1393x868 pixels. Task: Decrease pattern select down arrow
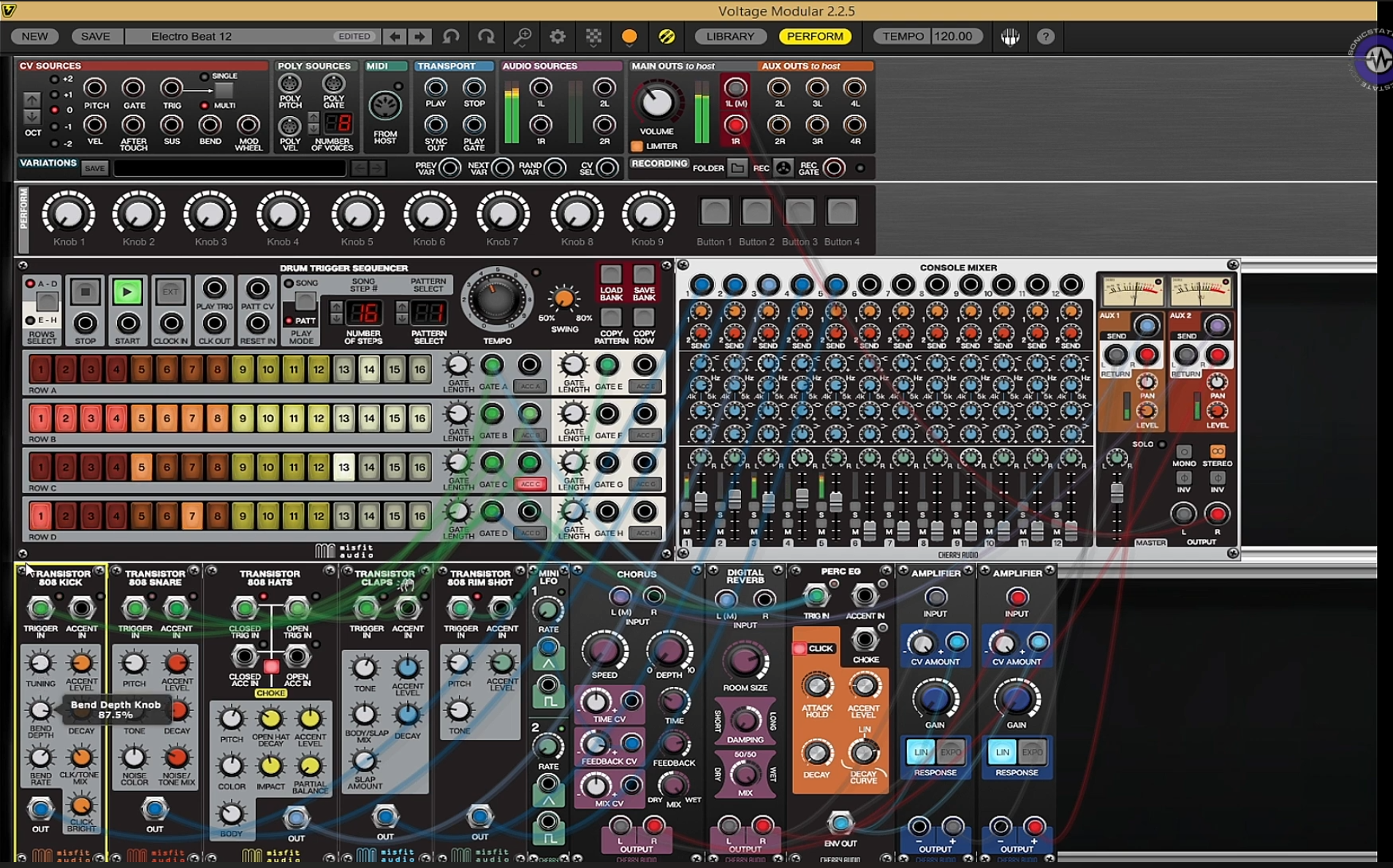pos(402,319)
